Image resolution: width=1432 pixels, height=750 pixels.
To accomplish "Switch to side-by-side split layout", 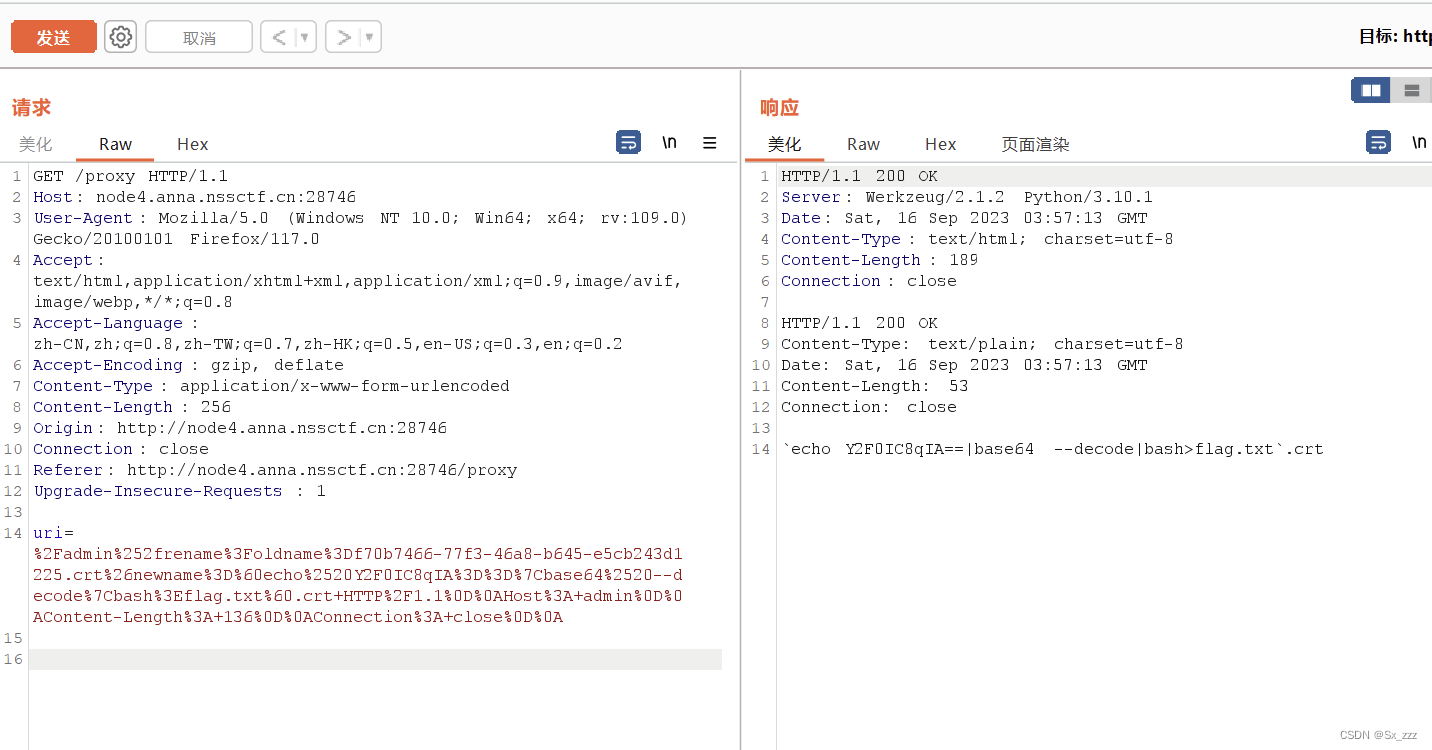I will tap(1371, 90).
